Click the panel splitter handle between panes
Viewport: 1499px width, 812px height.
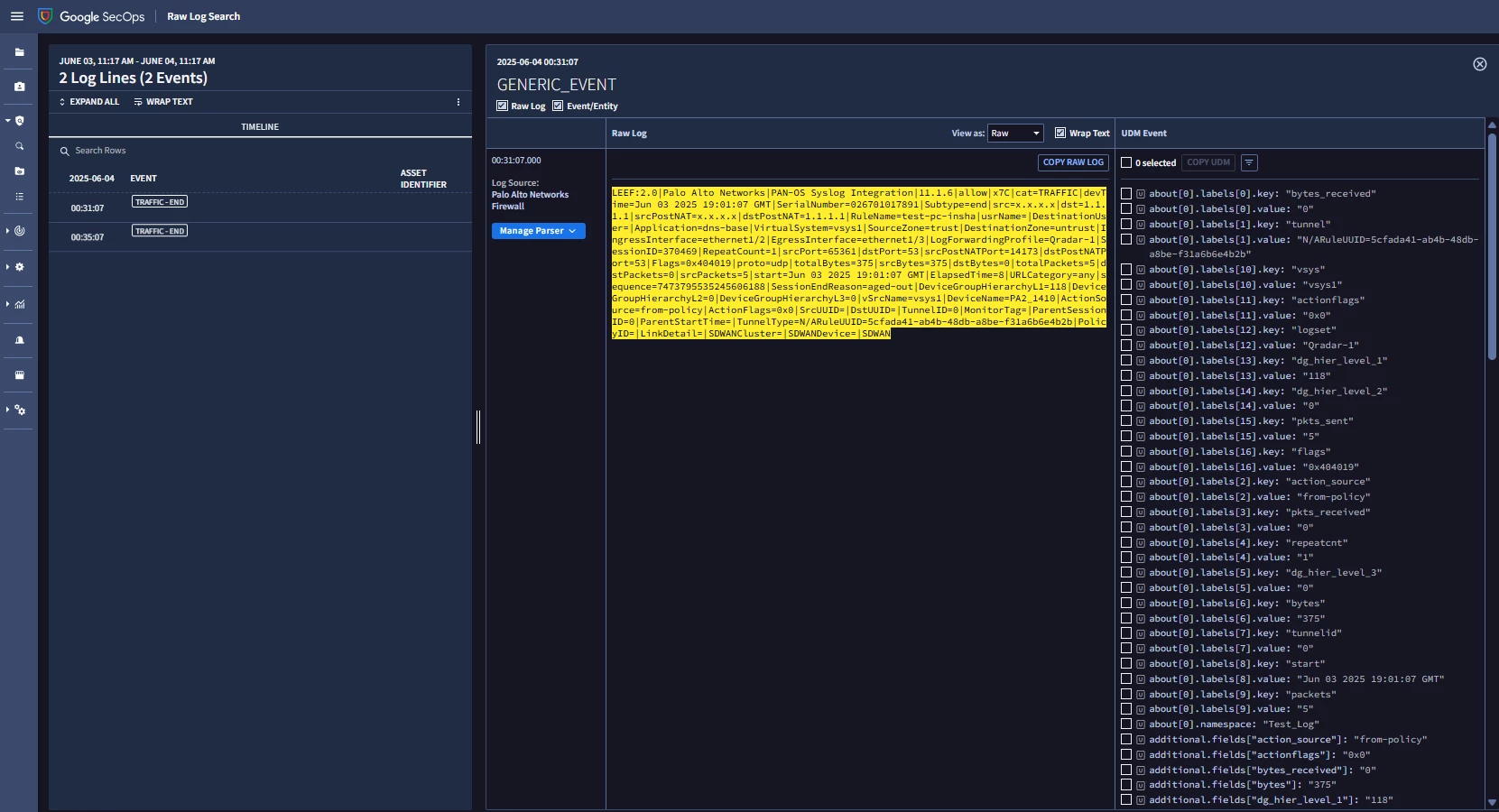click(478, 427)
